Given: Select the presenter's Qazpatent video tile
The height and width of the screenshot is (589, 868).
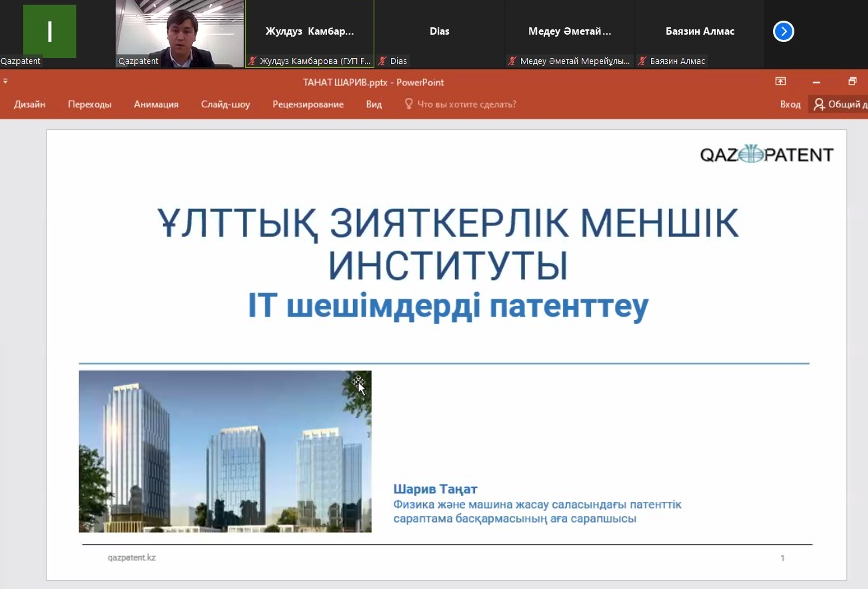Looking at the screenshot, I should click(x=179, y=30).
